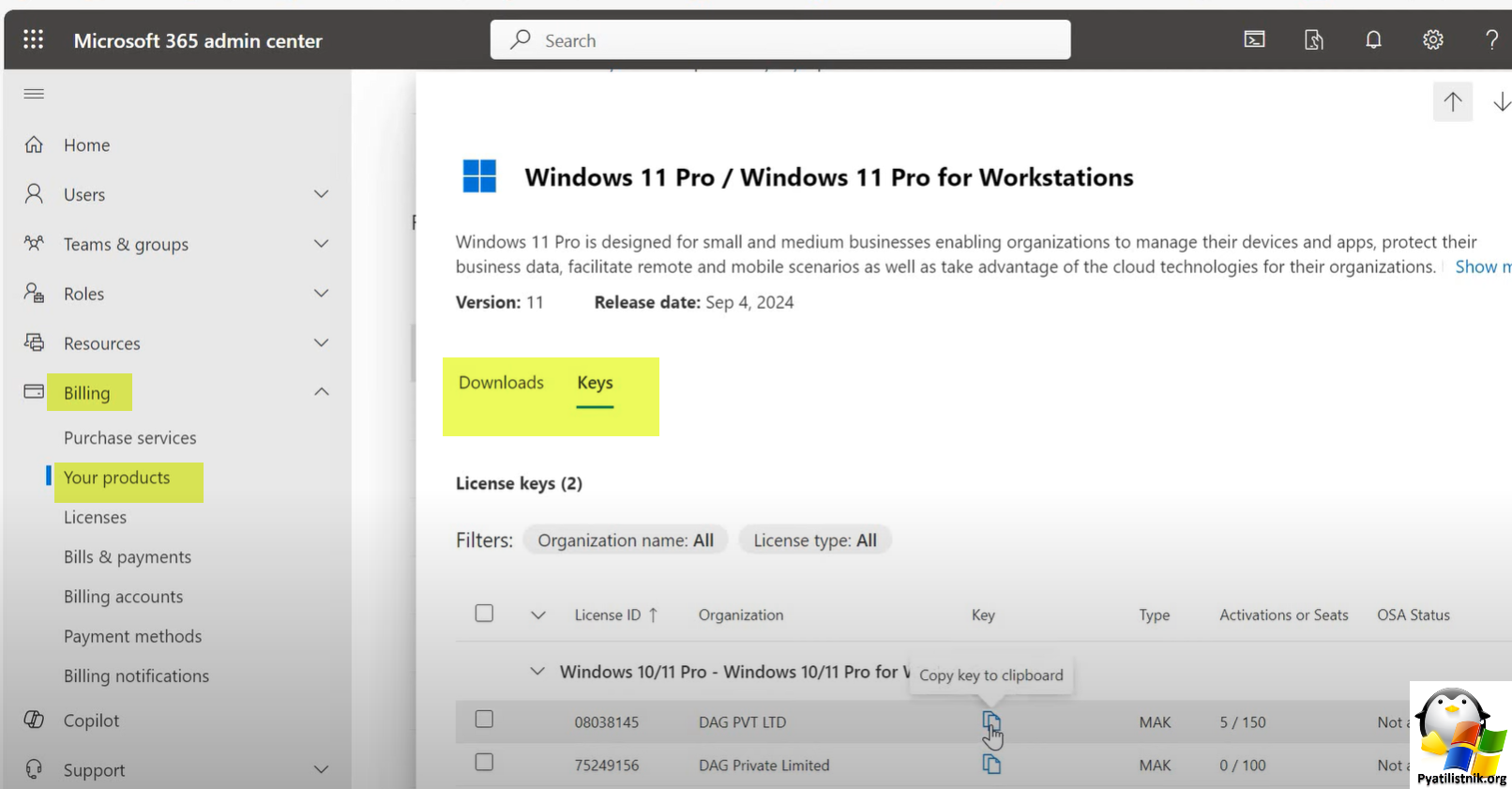Click the search magnifier icon
Image resolution: width=1512 pixels, height=789 pixels.
click(521, 39)
